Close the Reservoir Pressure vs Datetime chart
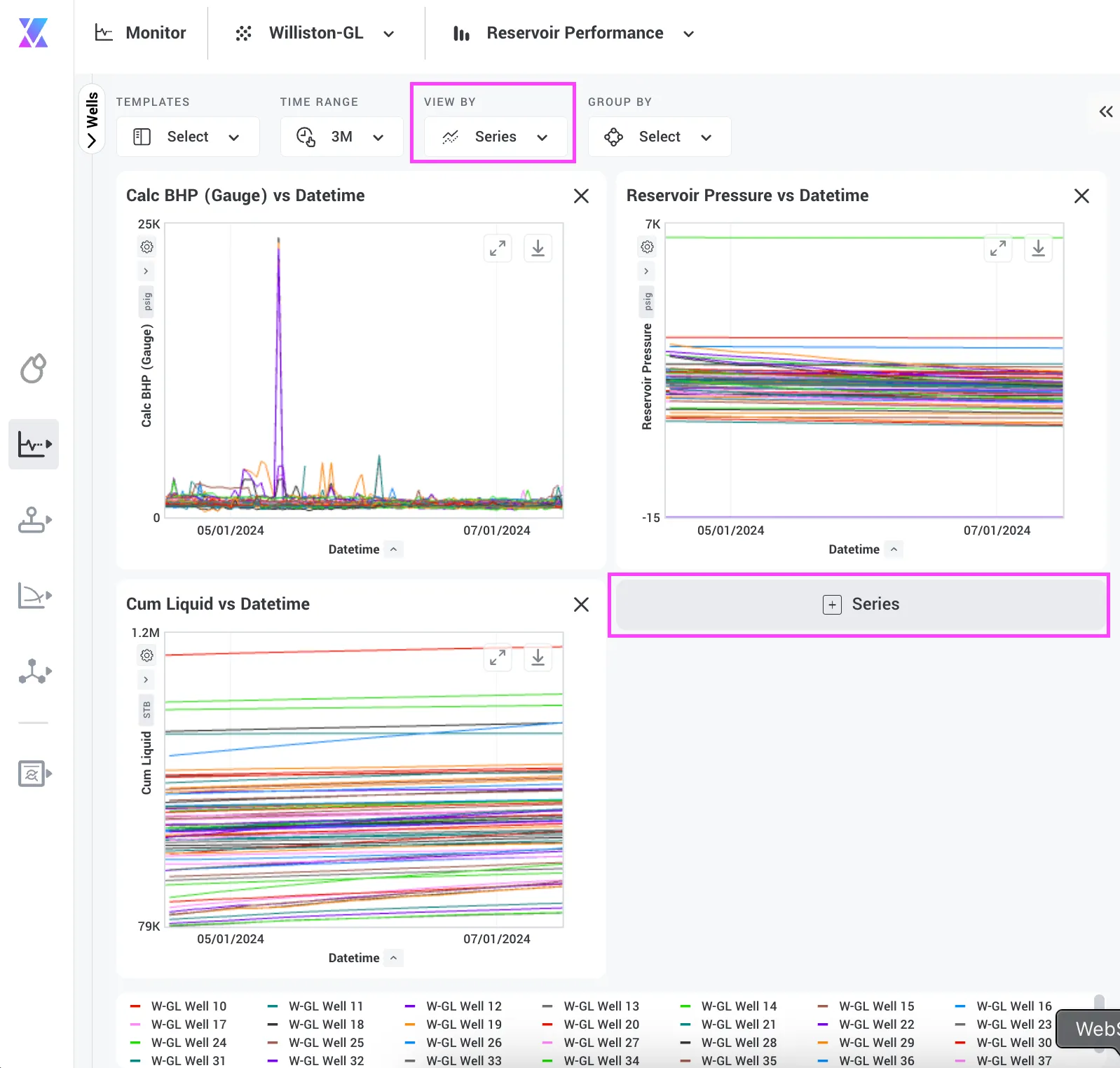Viewport: 1120px width, 1068px height. click(1081, 196)
